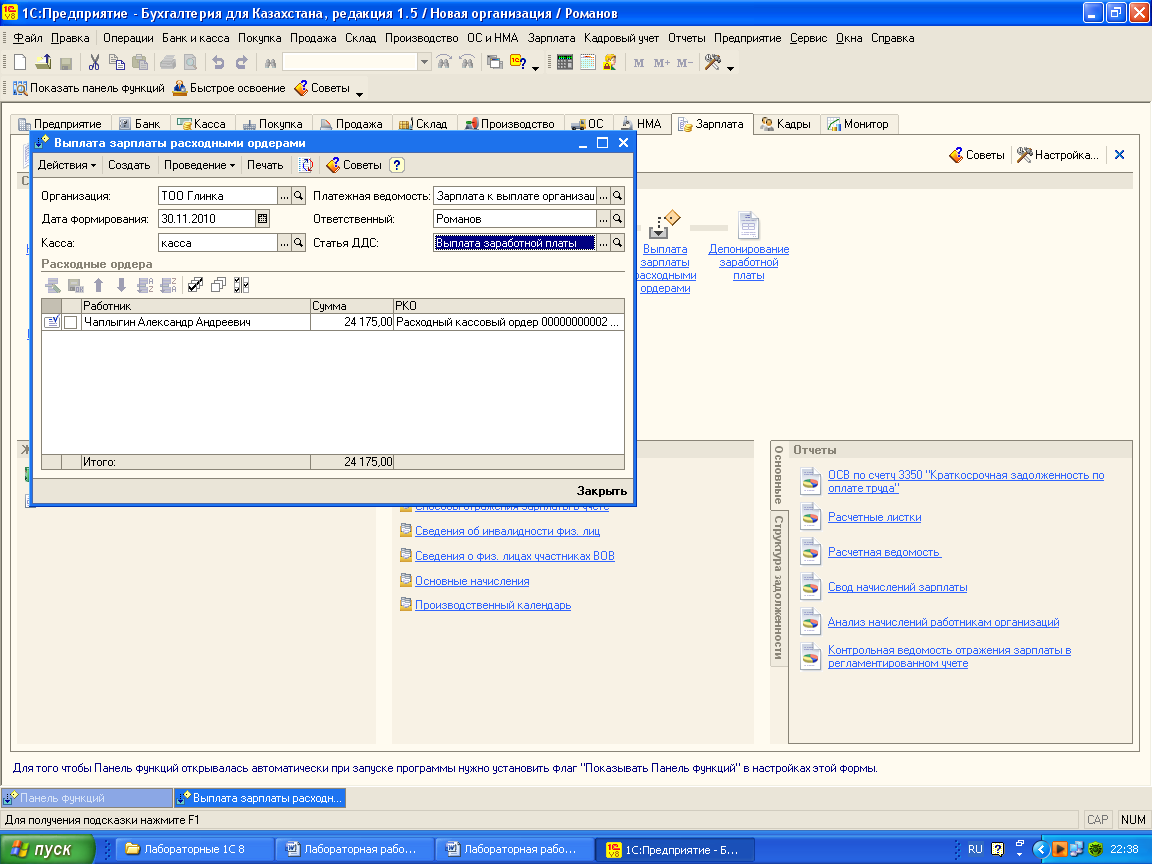Click the M+ memory button
The image size is (1152, 864).
tap(662, 63)
